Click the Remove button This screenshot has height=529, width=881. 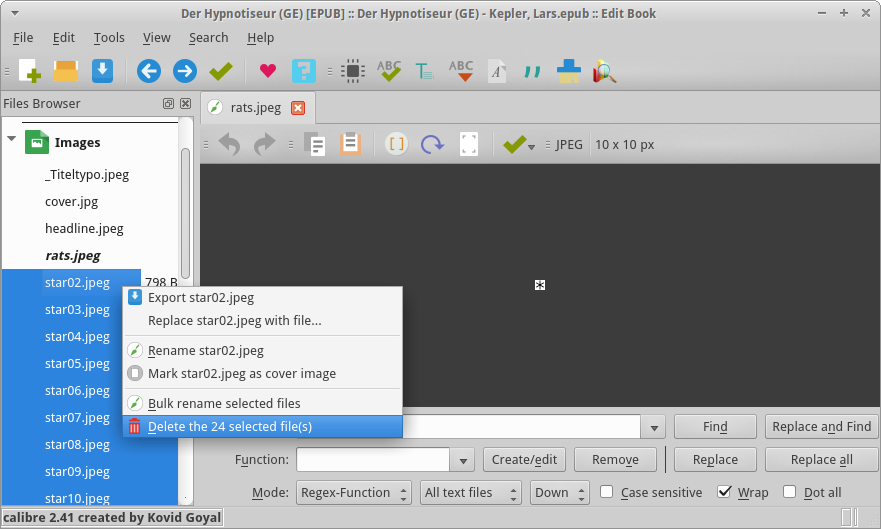[615, 460]
